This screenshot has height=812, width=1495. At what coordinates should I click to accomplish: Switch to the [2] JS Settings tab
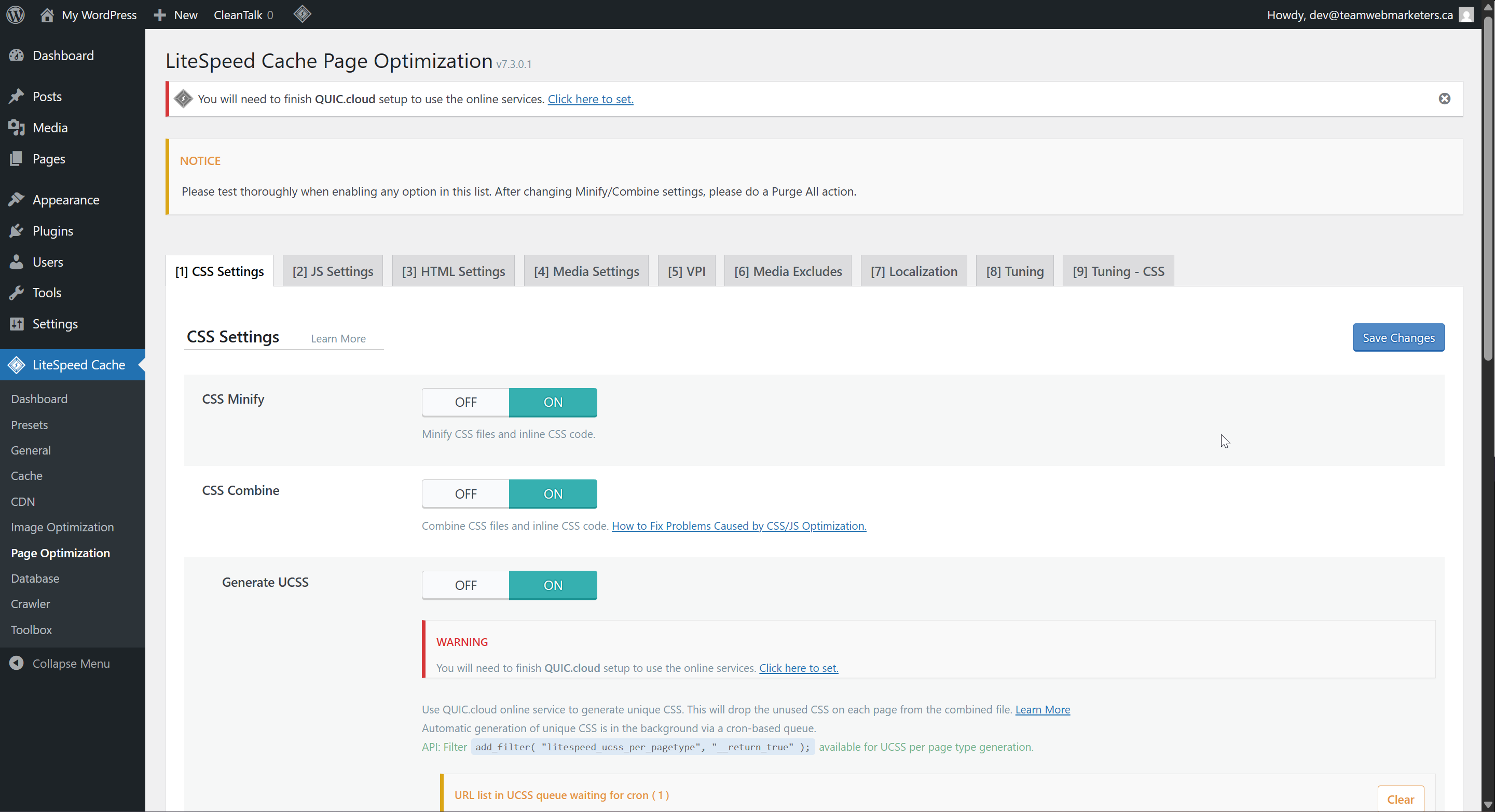(333, 271)
